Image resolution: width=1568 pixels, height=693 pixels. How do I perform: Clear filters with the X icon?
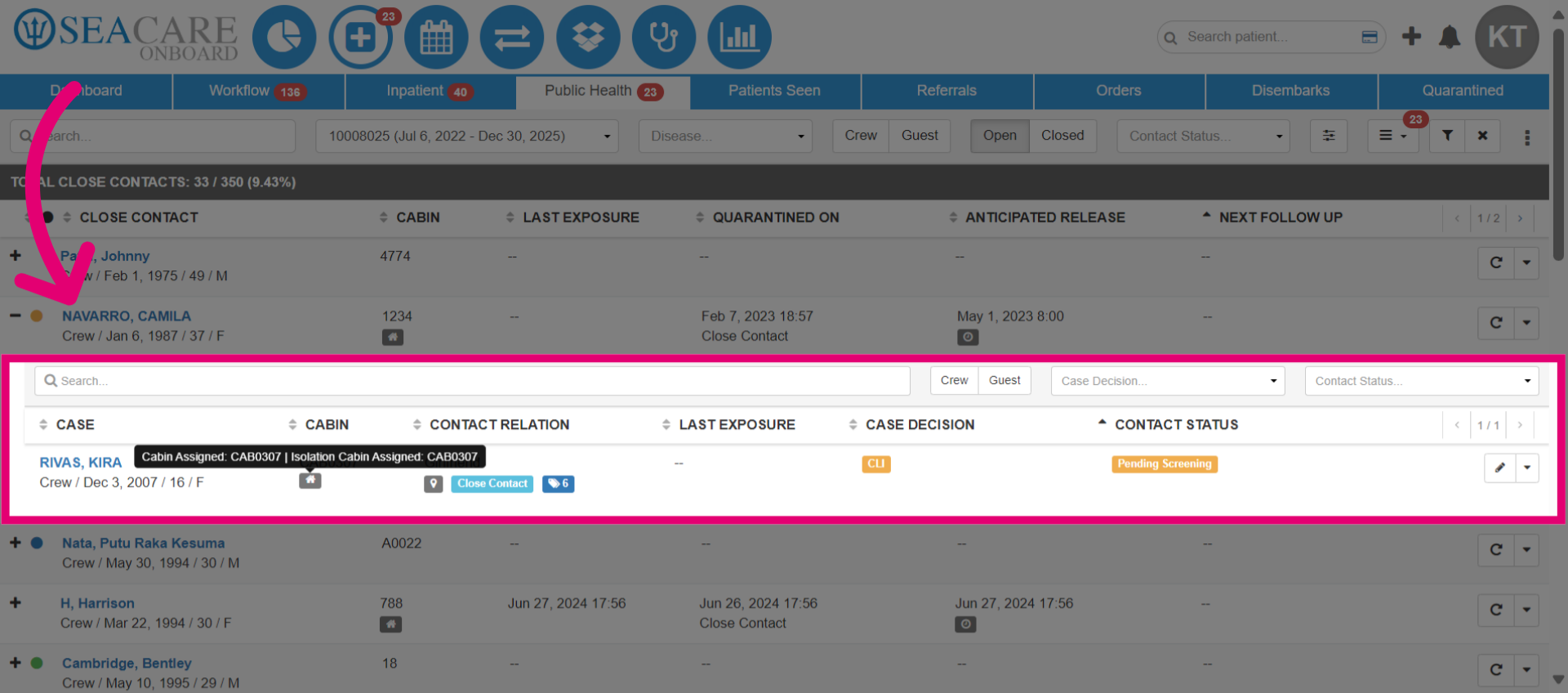coord(1482,136)
